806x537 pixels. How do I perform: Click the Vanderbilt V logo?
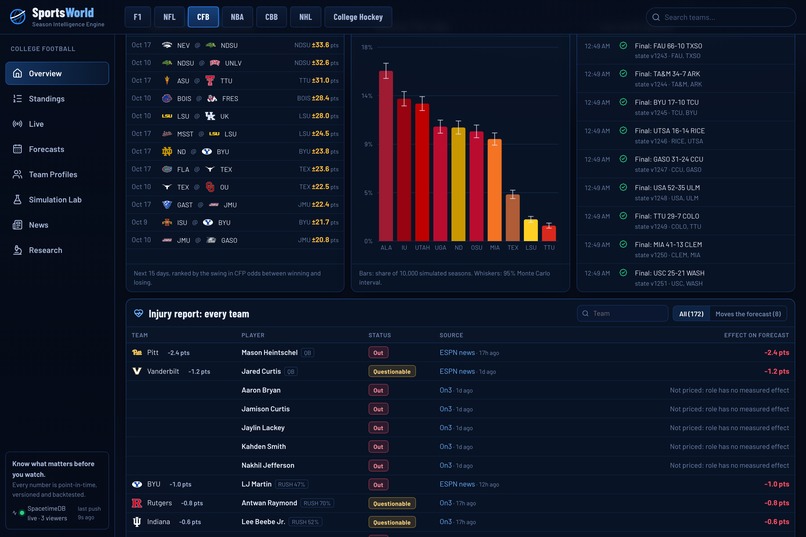tap(137, 371)
